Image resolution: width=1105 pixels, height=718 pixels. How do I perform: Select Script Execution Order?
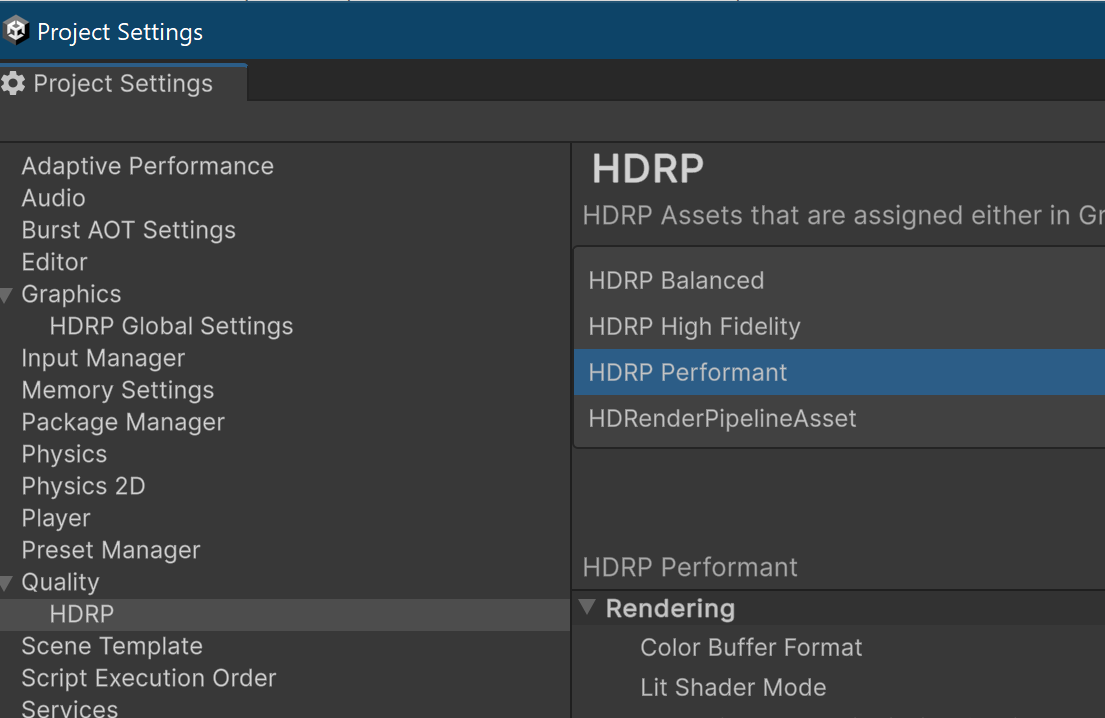(x=148, y=678)
